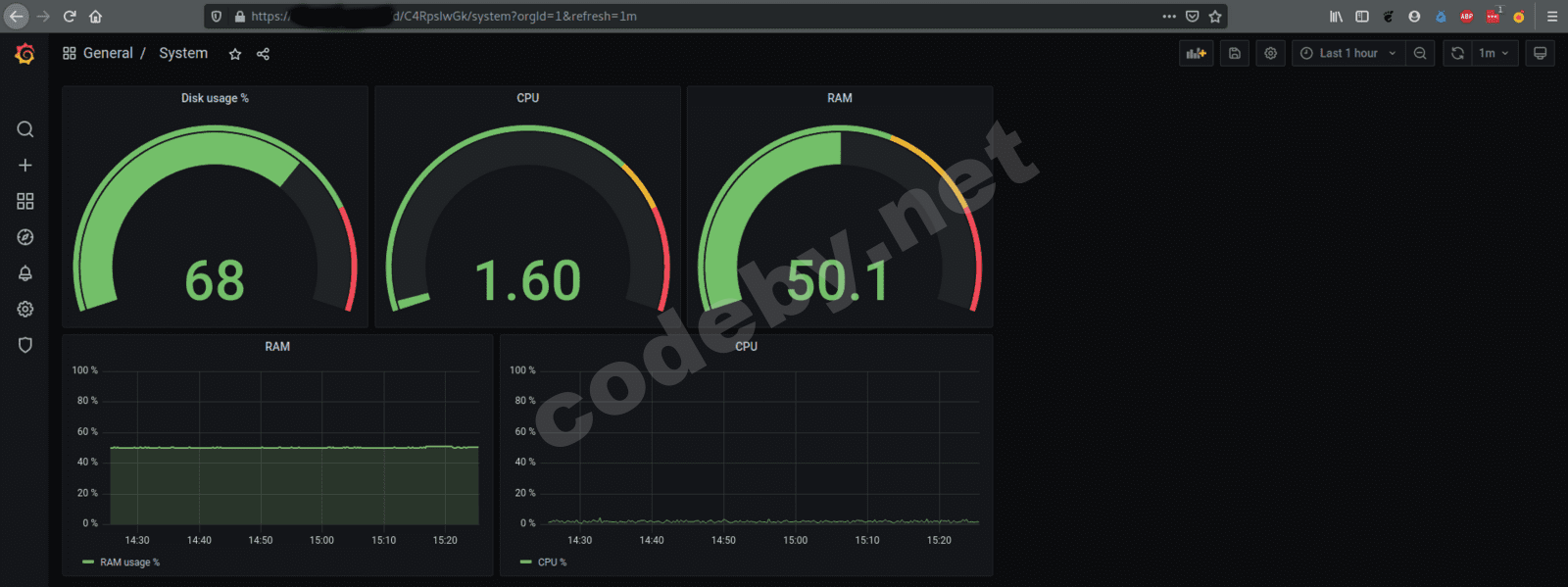Mark dashboard as favorite with star
This screenshot has height=587, width=1568.
pos(235,54)
